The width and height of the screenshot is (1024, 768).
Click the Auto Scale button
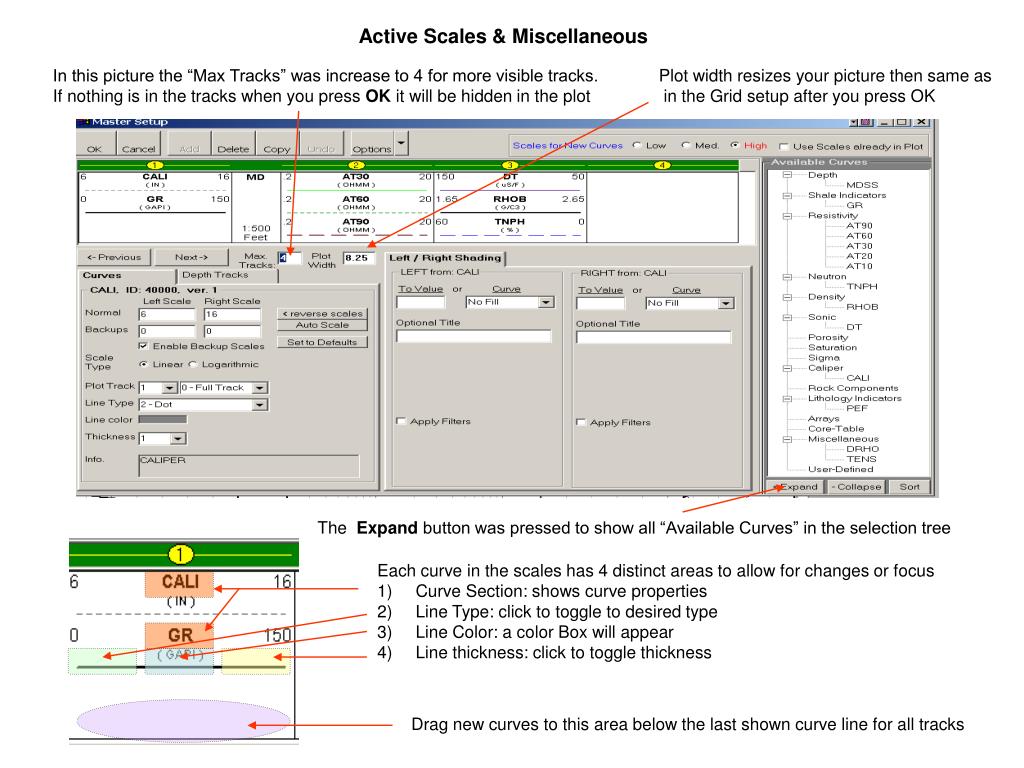tap(322, 325)
